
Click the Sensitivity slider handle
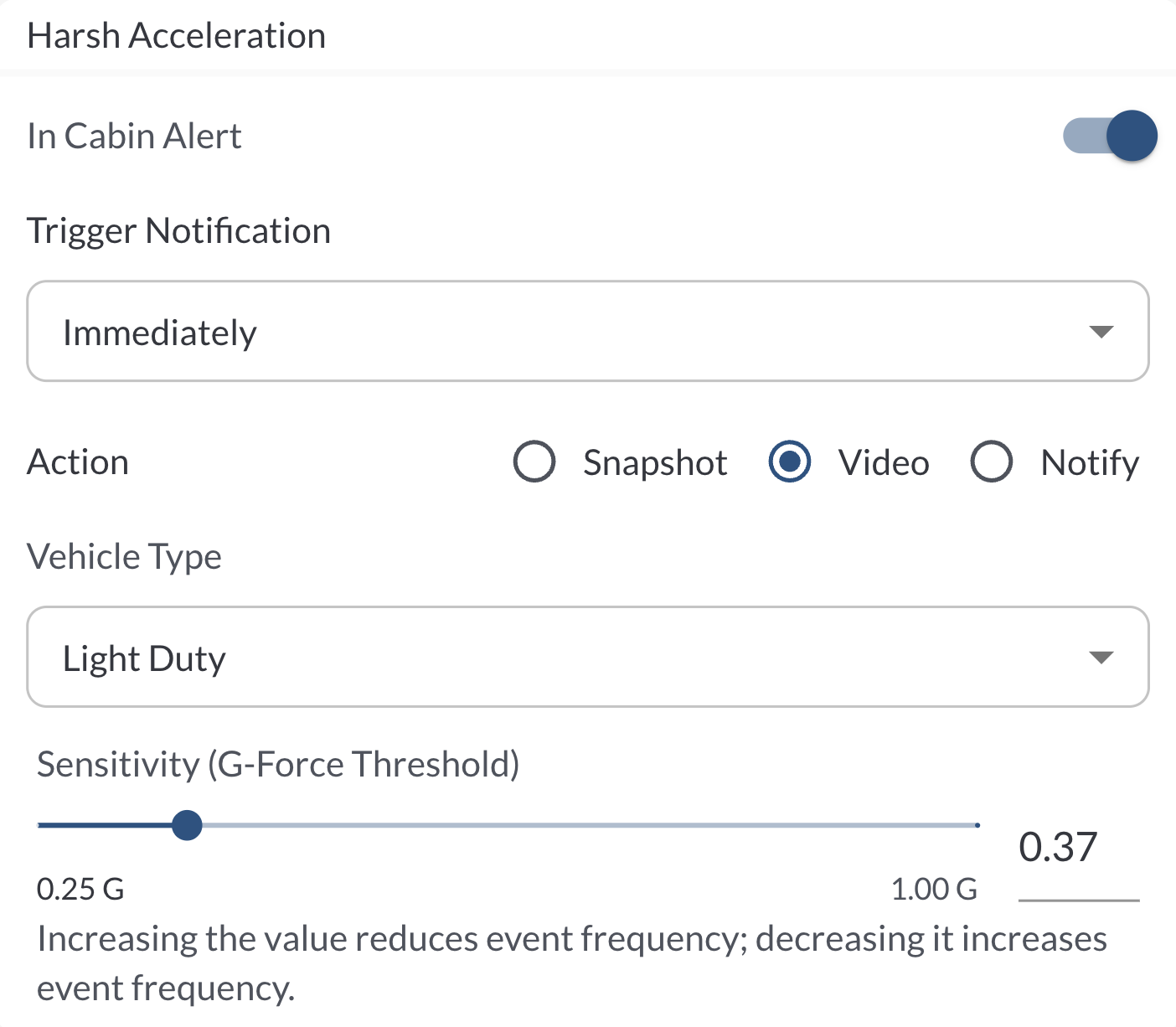(187, 825)
